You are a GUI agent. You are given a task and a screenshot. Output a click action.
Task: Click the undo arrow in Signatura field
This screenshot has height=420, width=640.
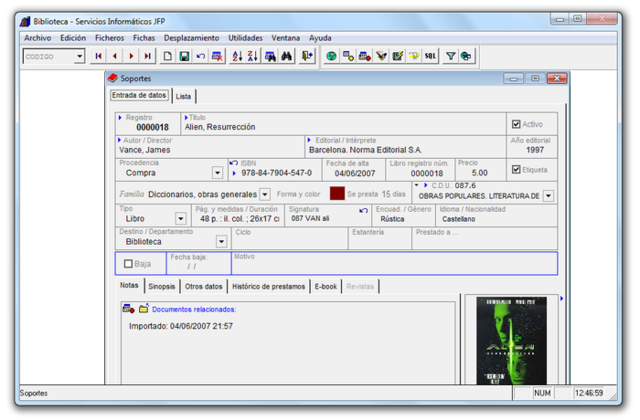(x=363, y=211)
